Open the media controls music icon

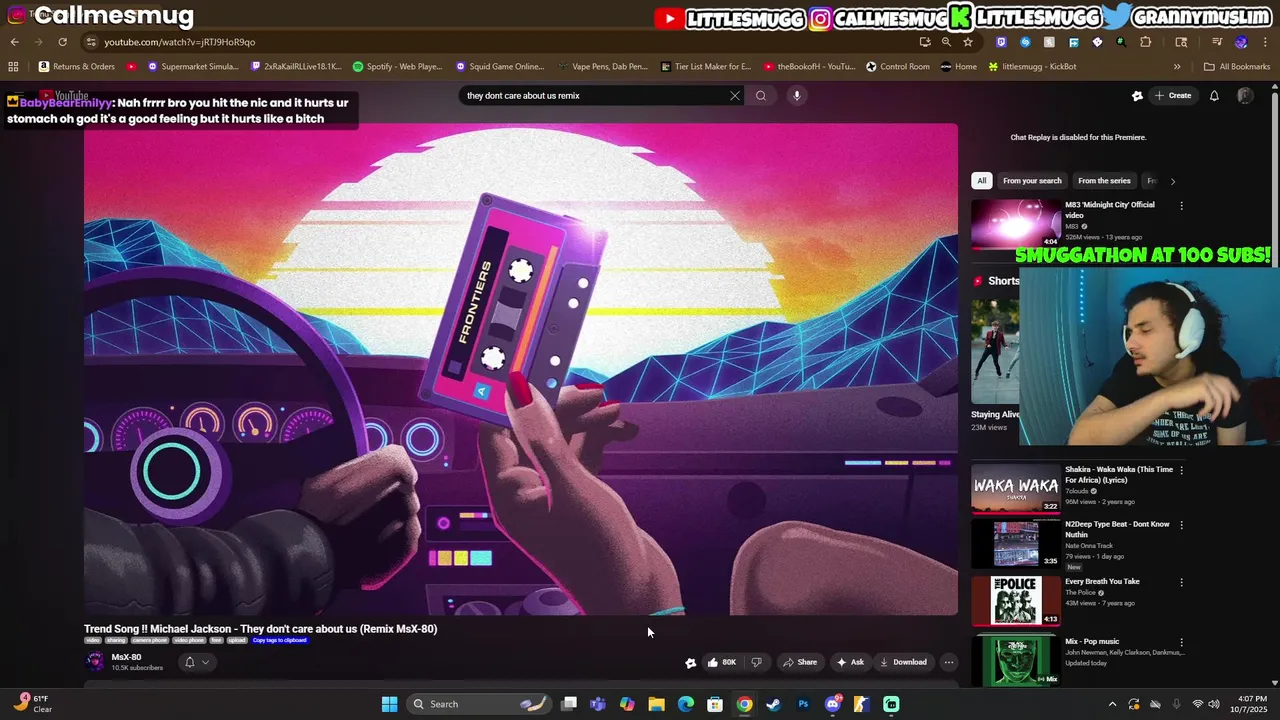pos(1217,42)
